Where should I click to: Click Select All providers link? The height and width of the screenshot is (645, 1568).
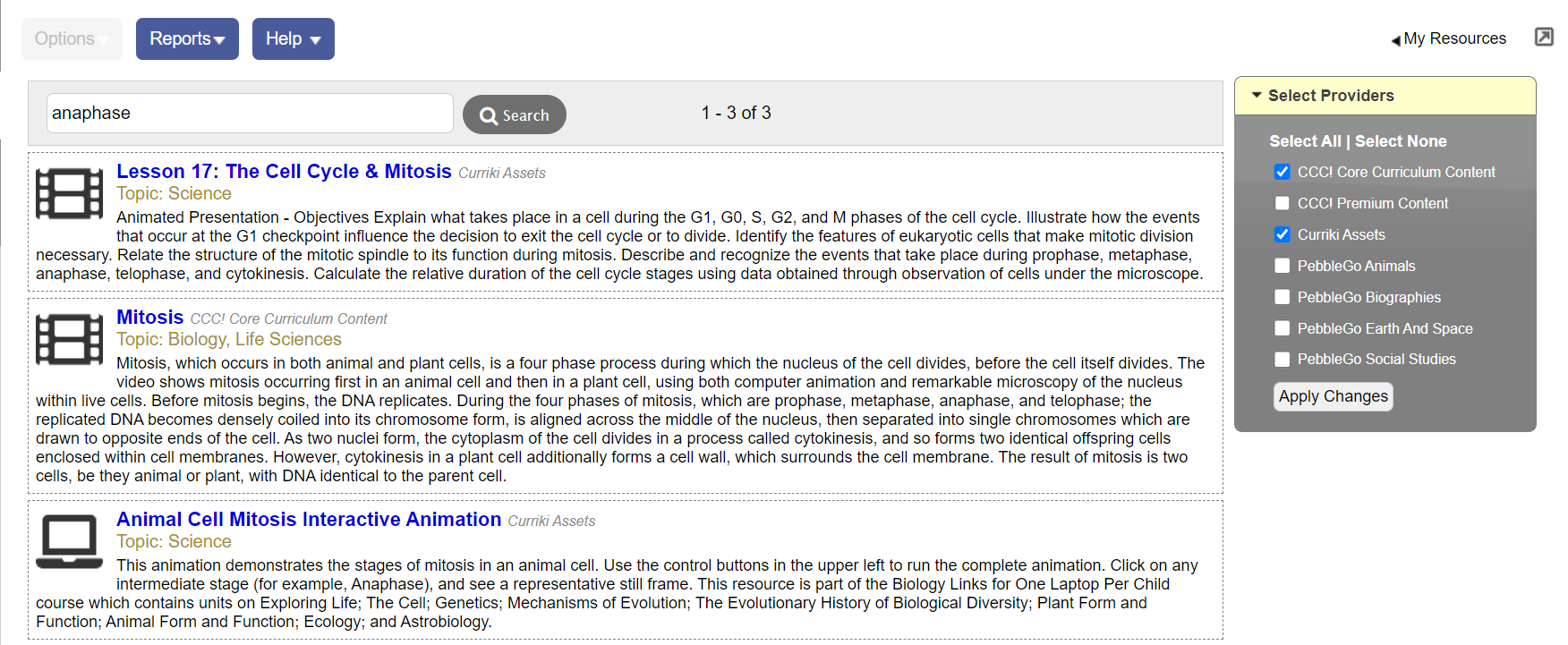pyautogui.click(x=1305, y=141)
